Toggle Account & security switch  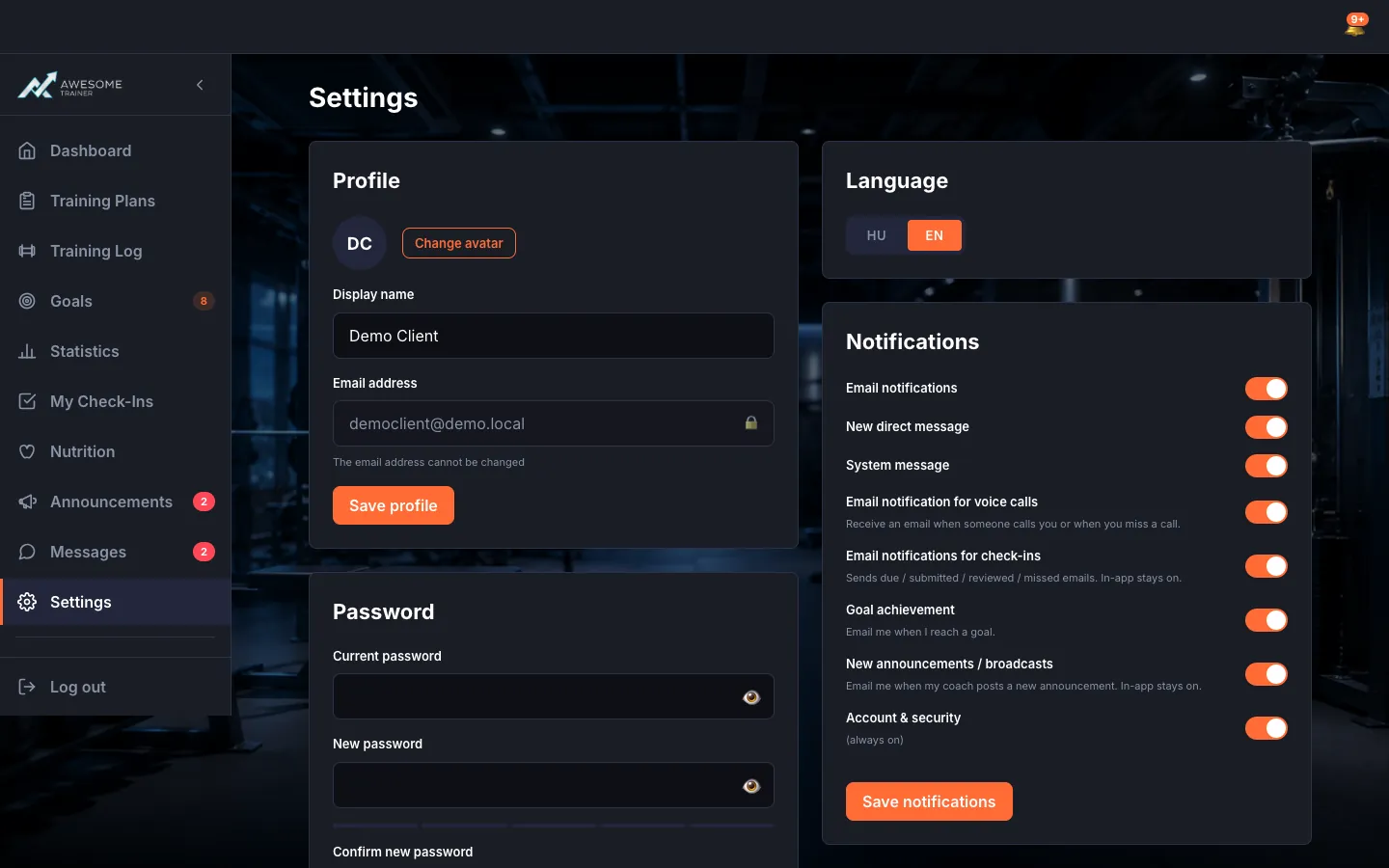[x=1266, y=728]
